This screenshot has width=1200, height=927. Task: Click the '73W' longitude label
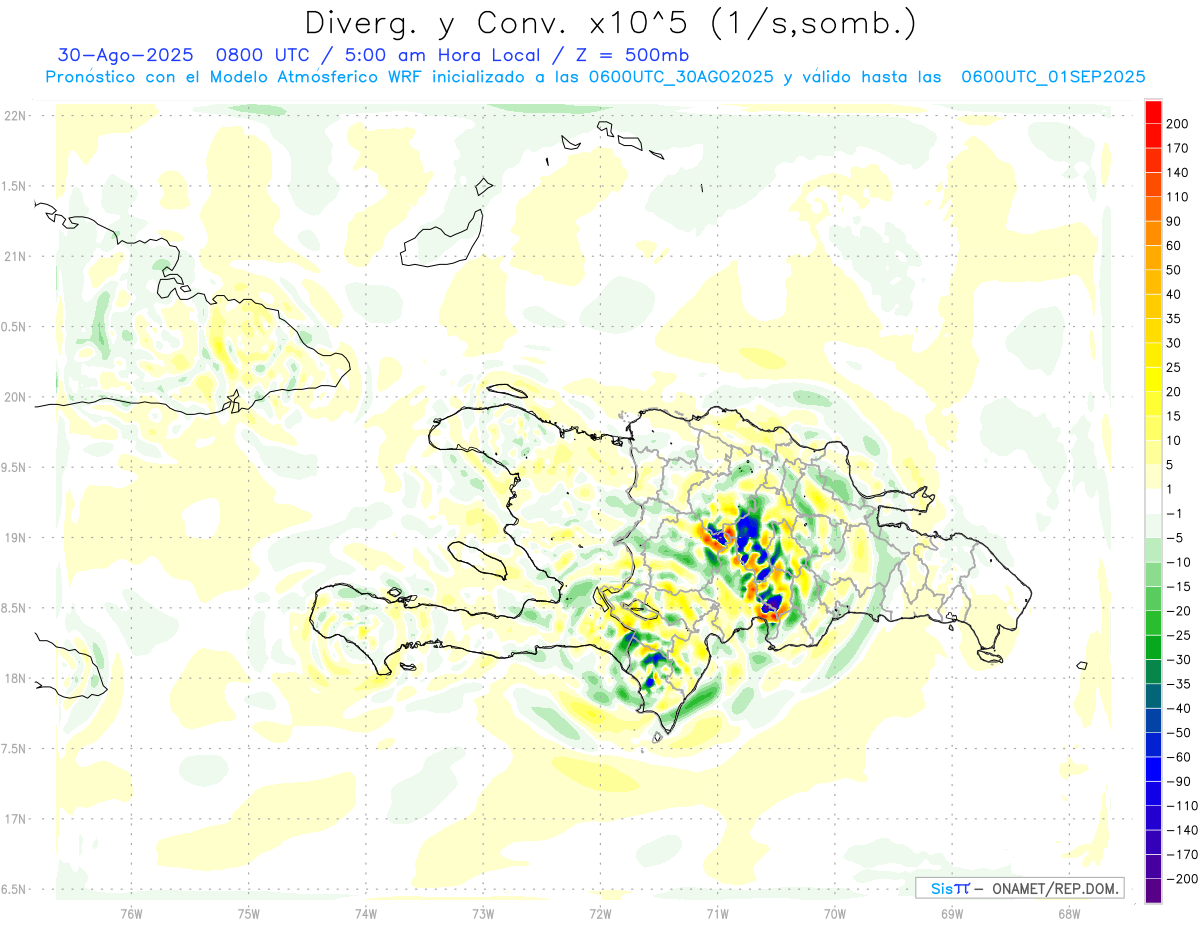(x=483, y=914)
